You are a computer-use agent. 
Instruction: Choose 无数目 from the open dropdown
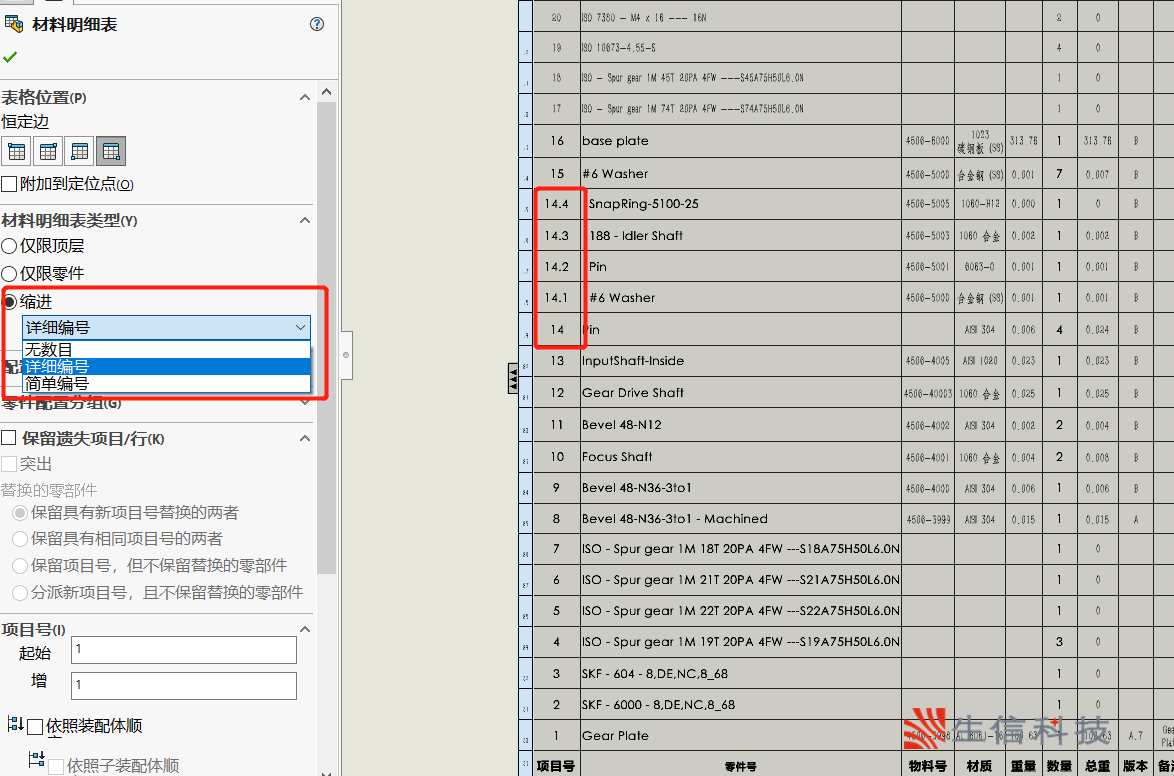[48, 350]
